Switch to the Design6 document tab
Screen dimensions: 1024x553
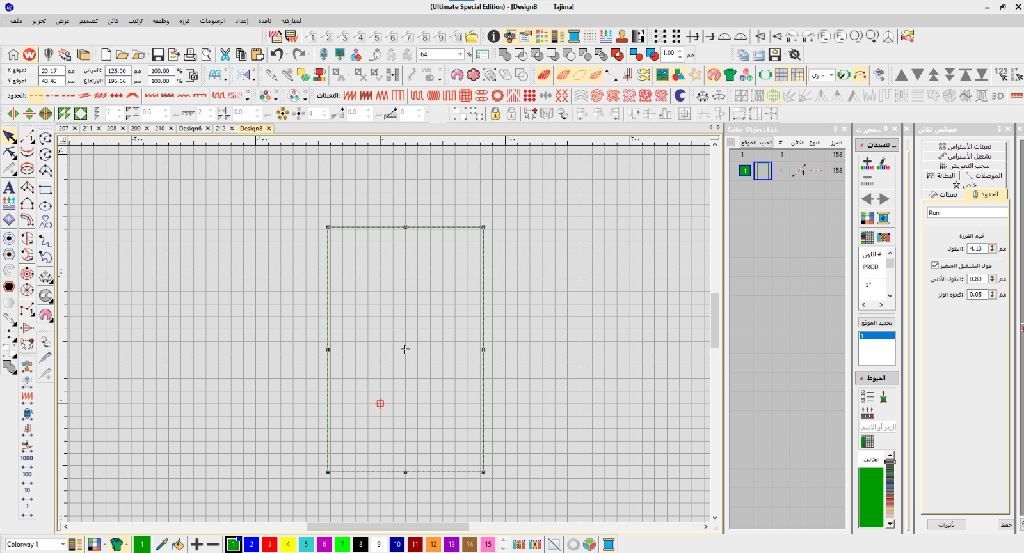click(x=189, y=128)
